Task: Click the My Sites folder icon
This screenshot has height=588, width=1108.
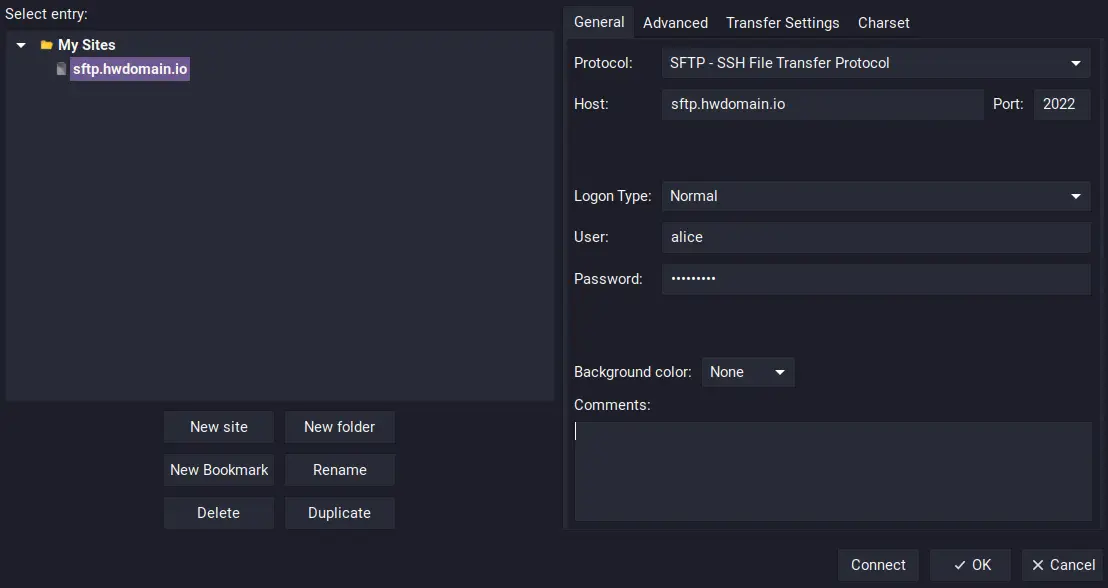Action: (47, 45)
